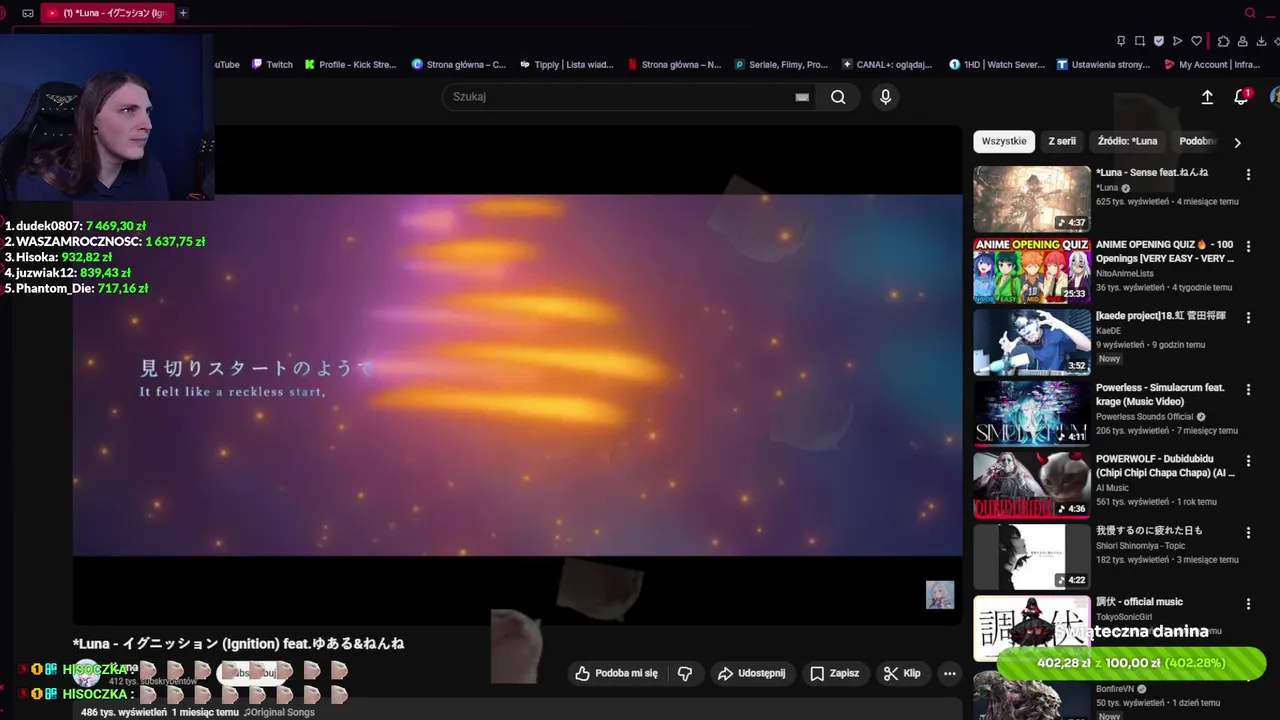
Task: Click the browser pin icon in toolbar
Action: 1121,41
